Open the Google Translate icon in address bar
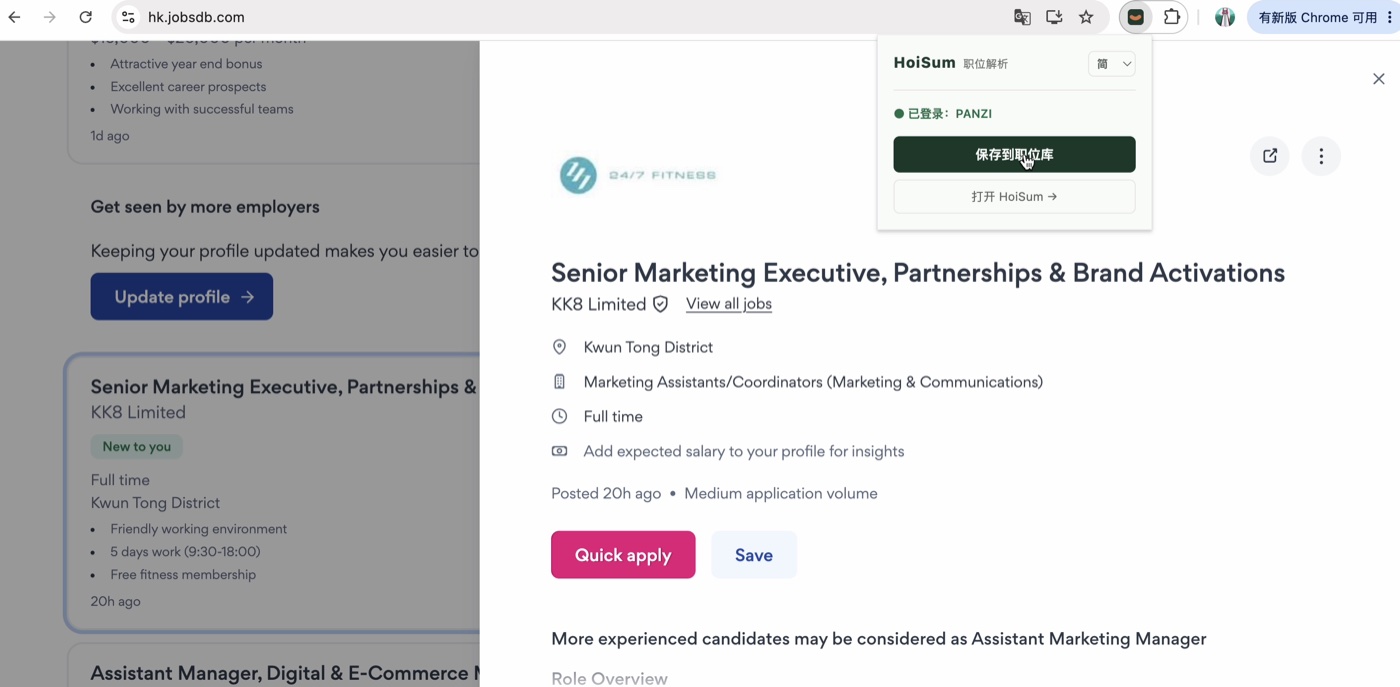 click(x=1022, y=17)
